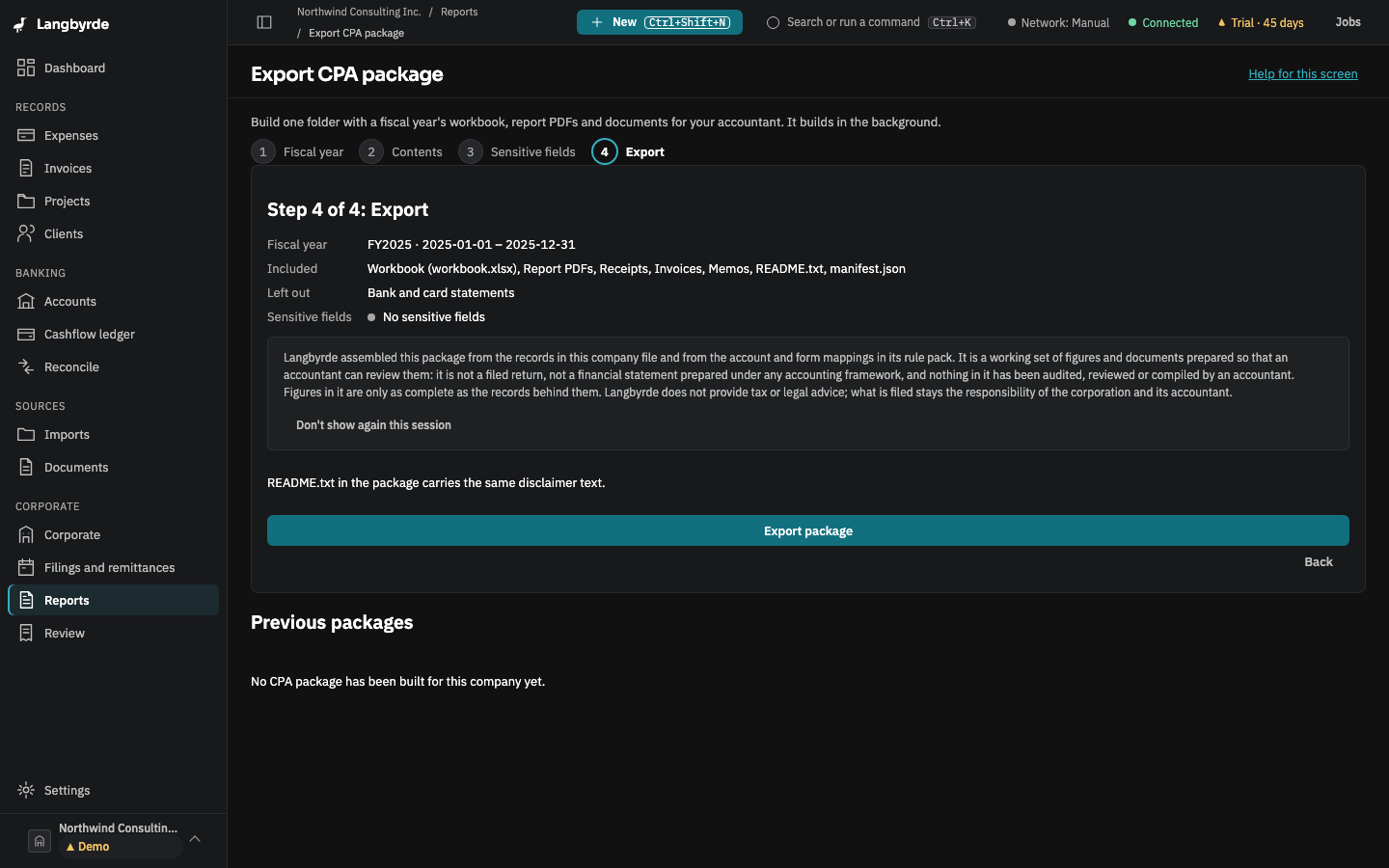Click the company avatar icon at bottom
Image resolution: width=1389 pixels, height=868 pixels.
(40, 841)
